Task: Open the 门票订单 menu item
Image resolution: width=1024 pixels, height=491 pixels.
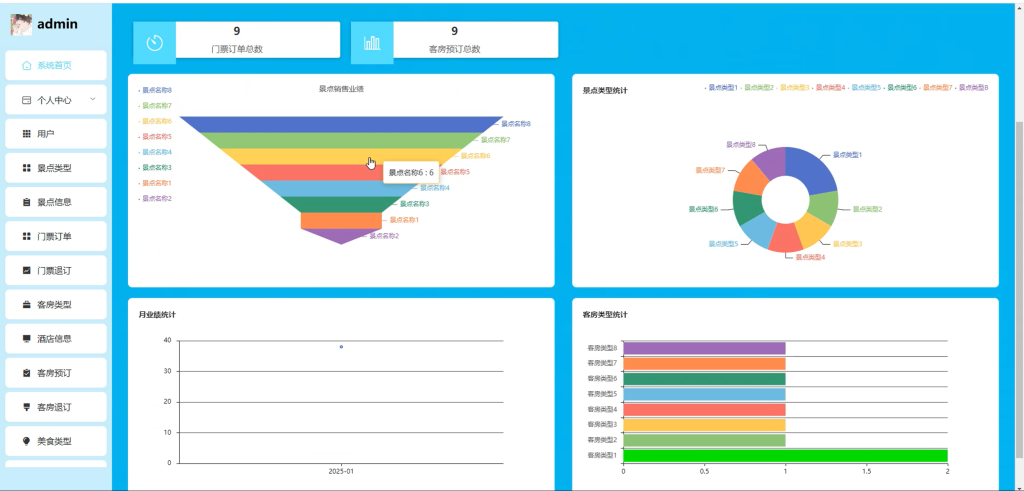Action: [x=56, y=236]
